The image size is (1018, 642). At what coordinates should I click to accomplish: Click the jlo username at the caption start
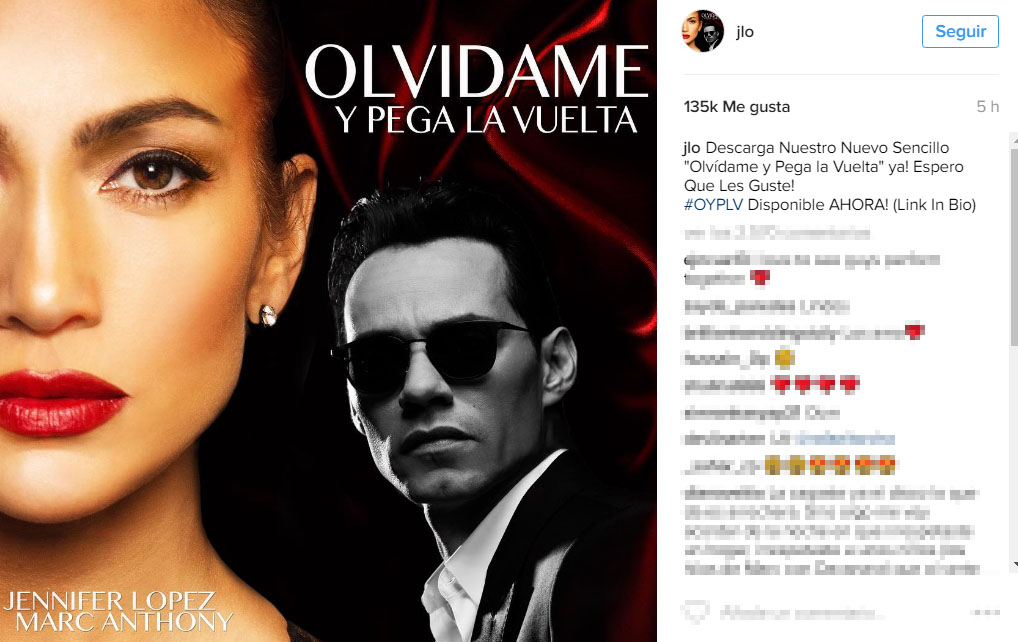point(691,148)
